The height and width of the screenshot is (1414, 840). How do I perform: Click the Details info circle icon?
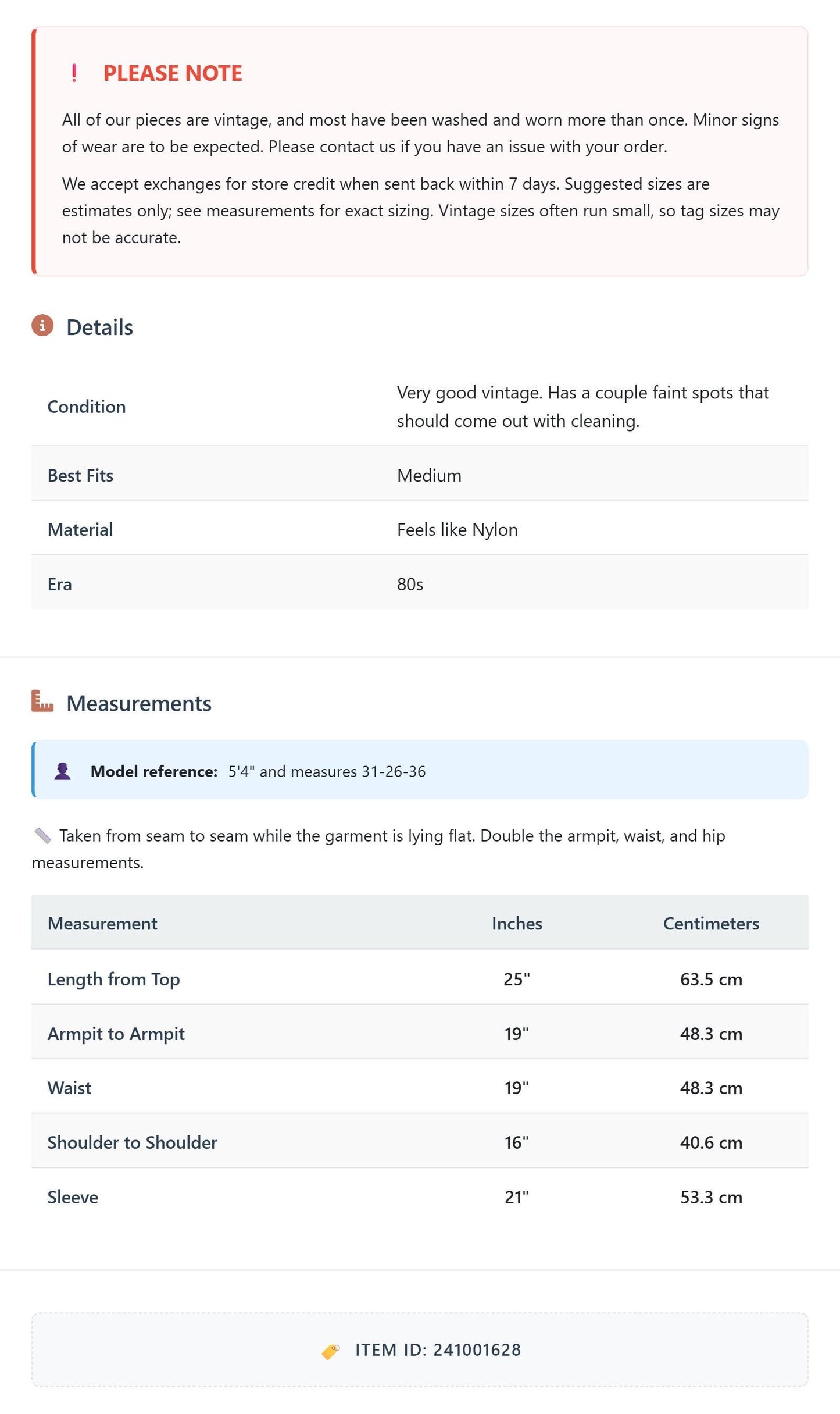(x=42, y=326)
